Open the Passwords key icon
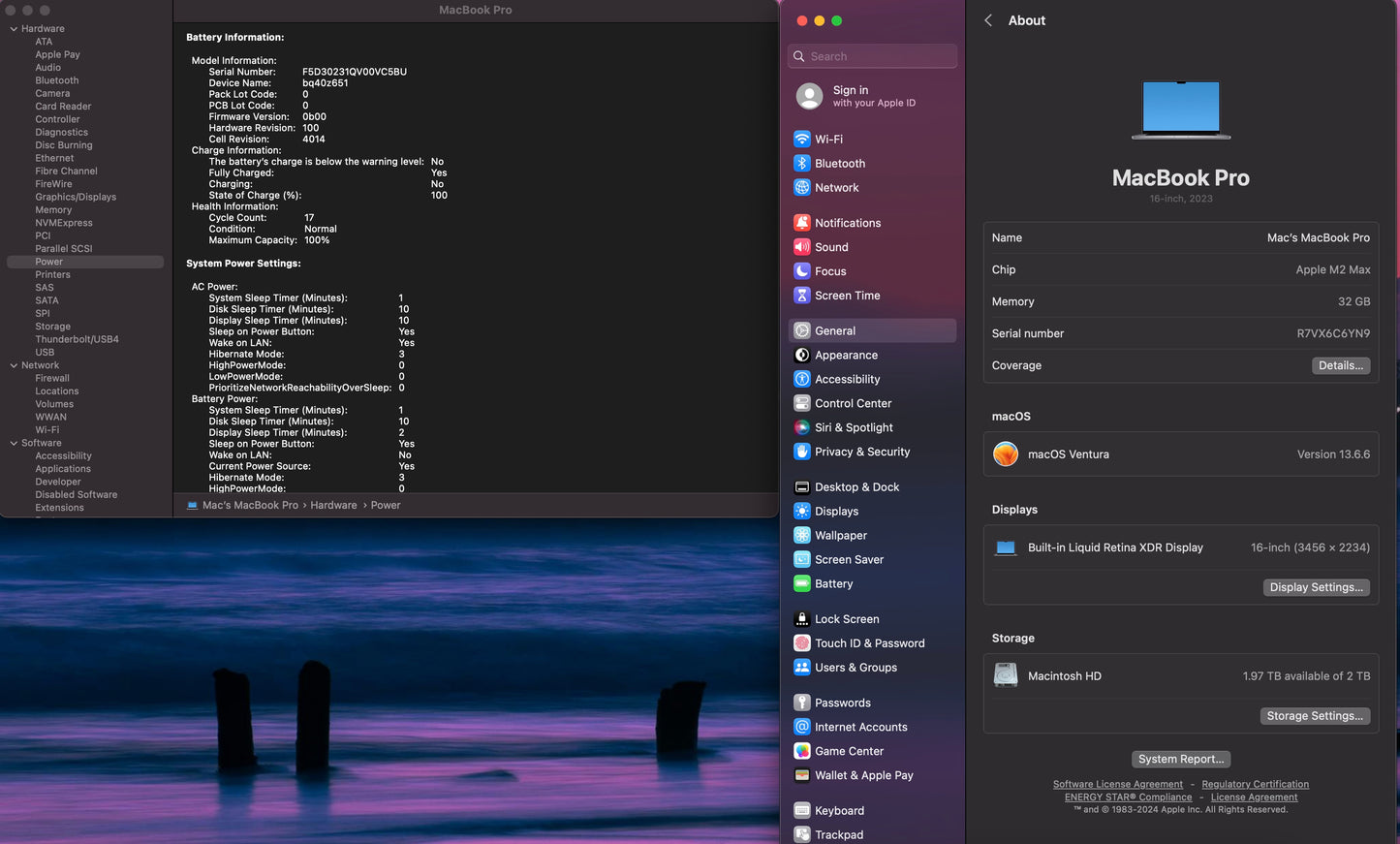The image size is (1400, 844). [x=802, y=703]
